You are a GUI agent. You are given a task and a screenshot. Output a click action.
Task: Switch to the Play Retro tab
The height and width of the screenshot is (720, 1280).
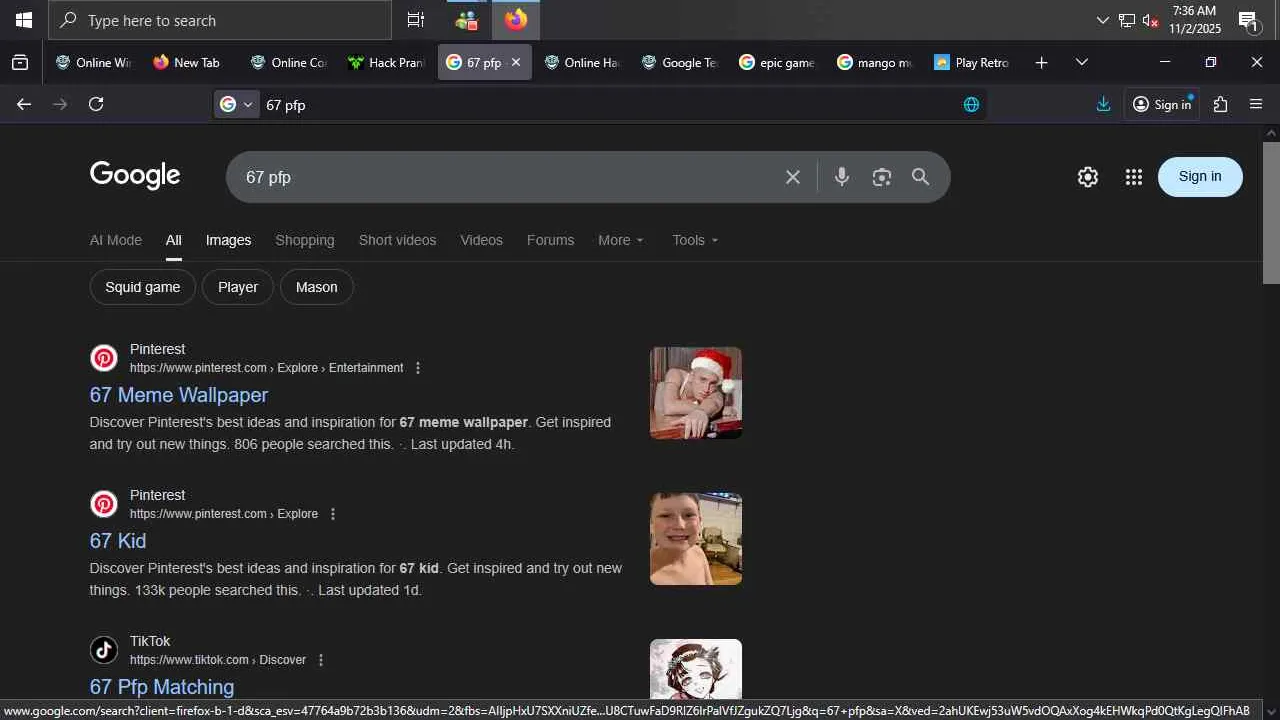point(972,62)
